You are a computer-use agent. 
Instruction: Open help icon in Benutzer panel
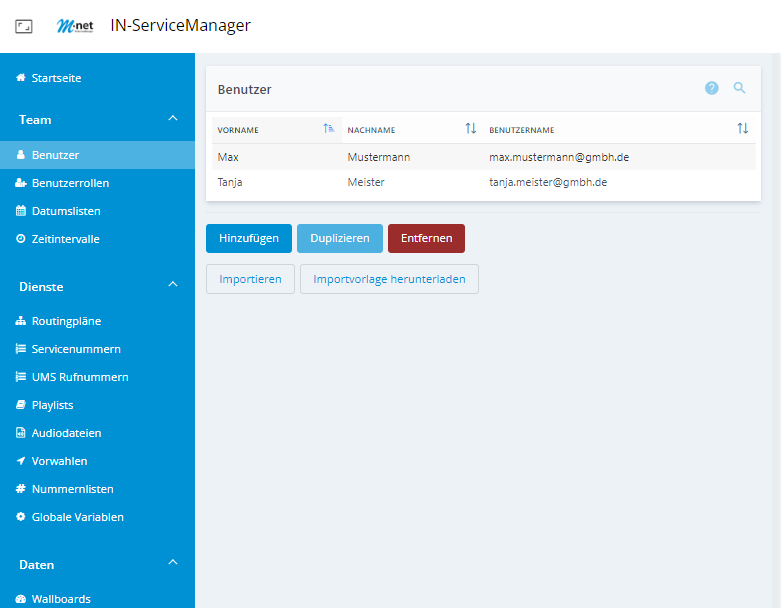tap(712, 88)
